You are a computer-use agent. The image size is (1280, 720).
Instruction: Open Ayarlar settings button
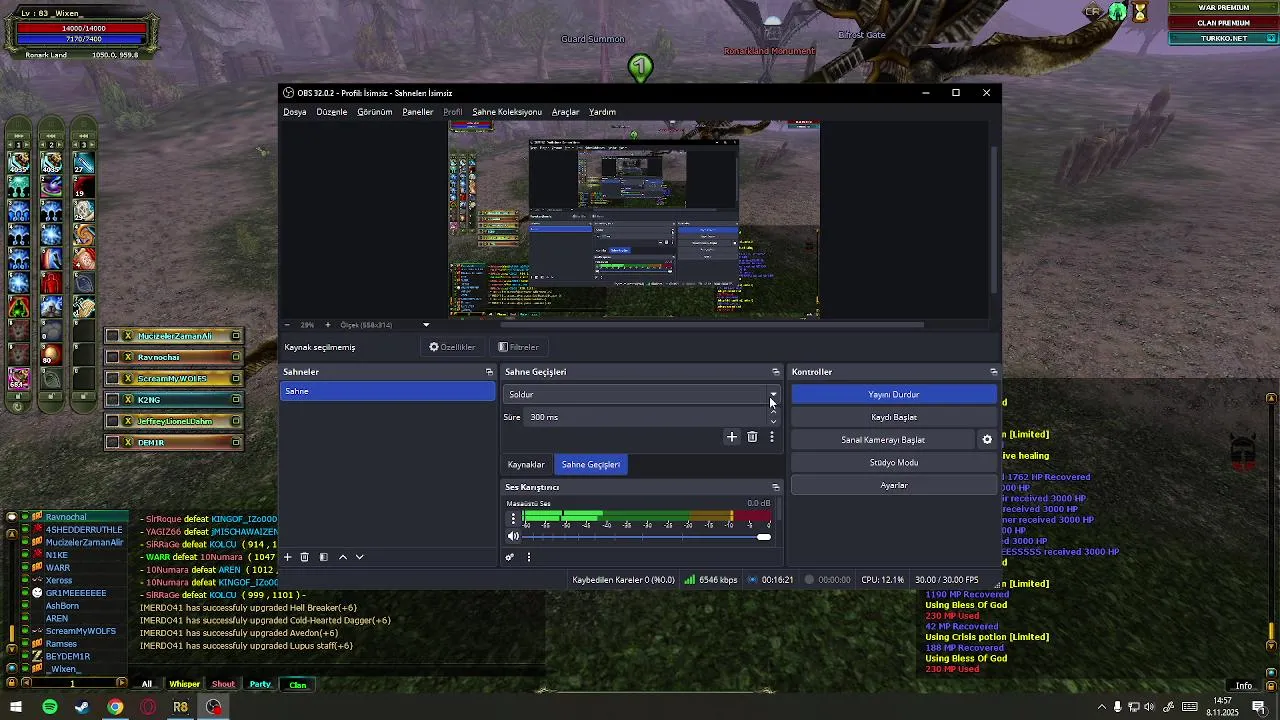coord(894,485)
